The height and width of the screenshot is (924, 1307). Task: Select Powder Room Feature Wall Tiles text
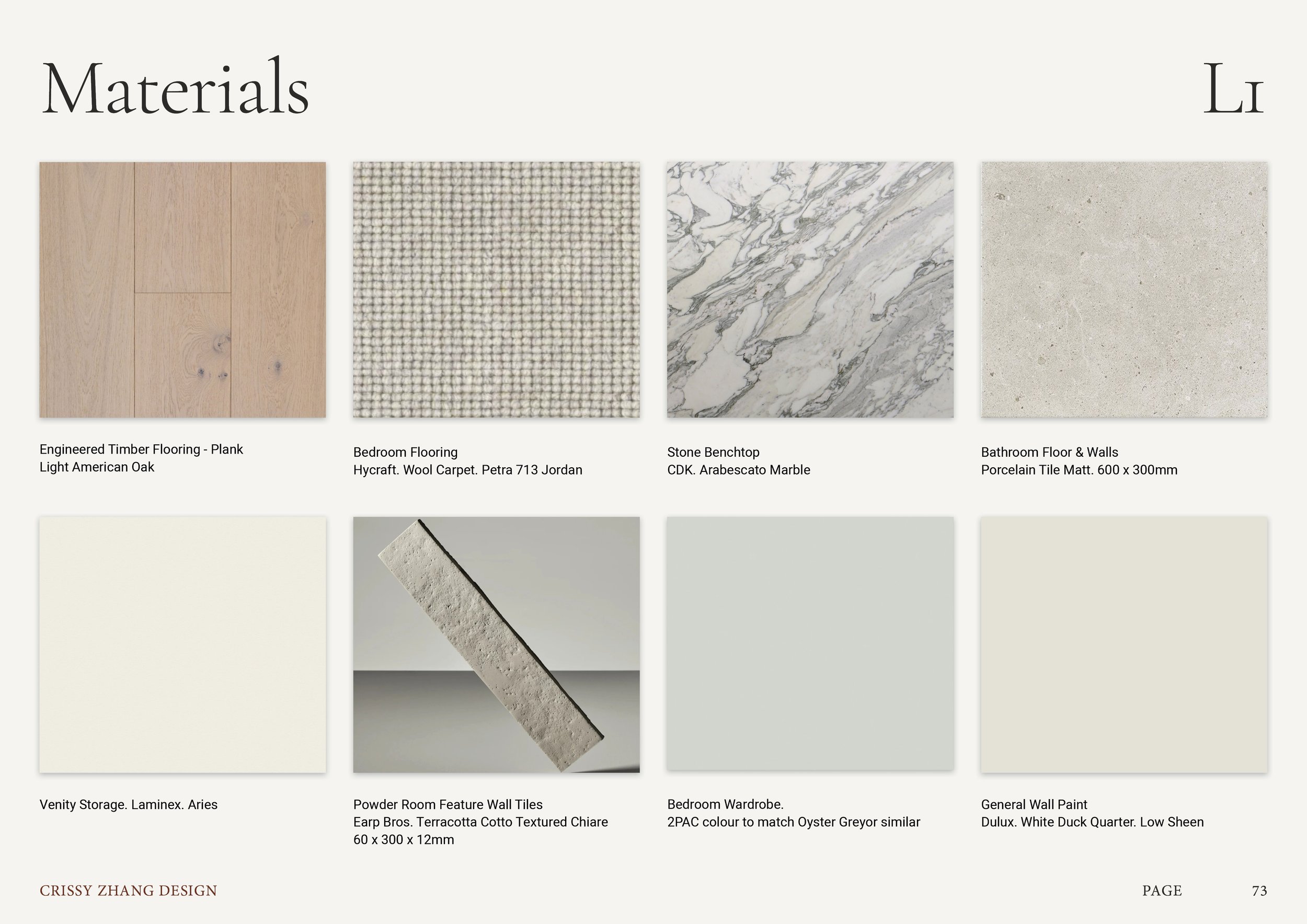click(x=448, y=804)
